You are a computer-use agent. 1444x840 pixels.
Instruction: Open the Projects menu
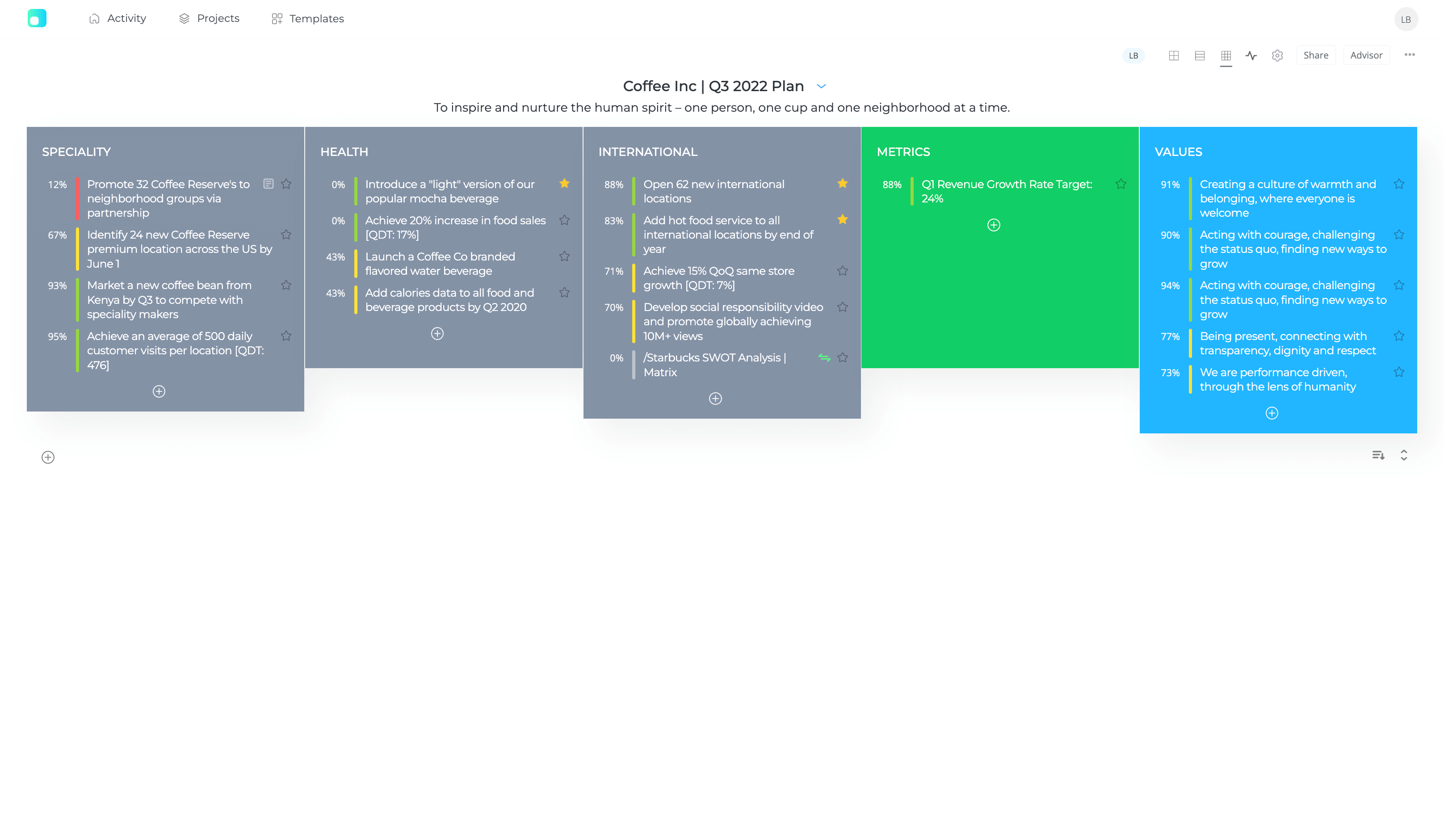pos(209,18)
